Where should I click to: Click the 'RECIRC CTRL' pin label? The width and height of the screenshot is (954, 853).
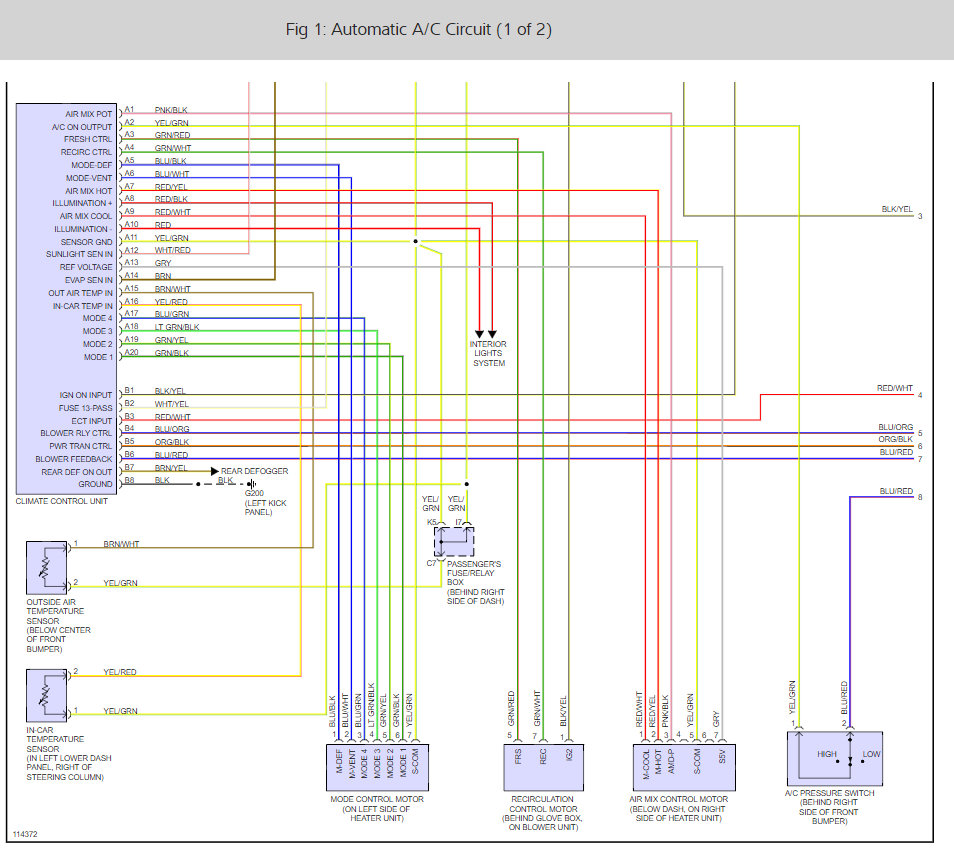(86, 152)
